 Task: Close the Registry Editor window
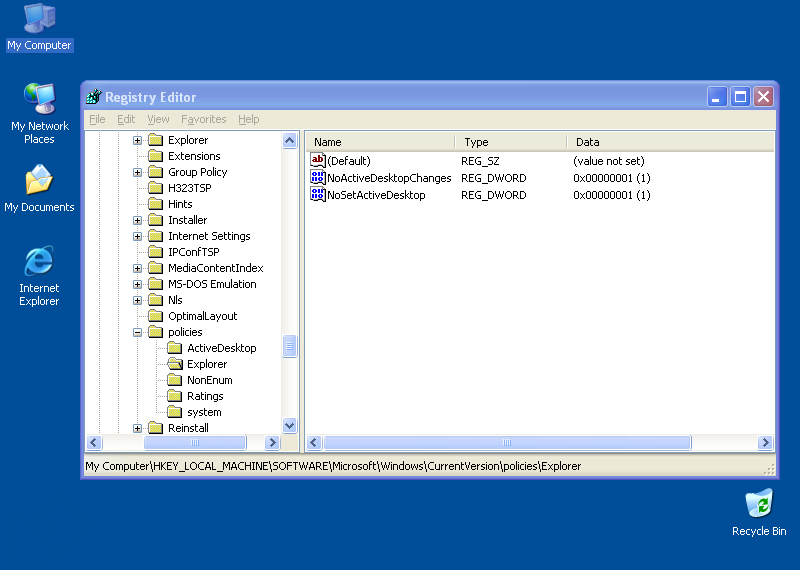click(x=764, y=96)
